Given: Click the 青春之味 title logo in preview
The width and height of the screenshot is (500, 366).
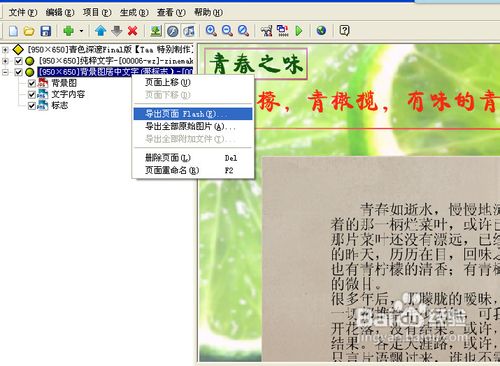Looking at the screenshot, I should [256, 64].
